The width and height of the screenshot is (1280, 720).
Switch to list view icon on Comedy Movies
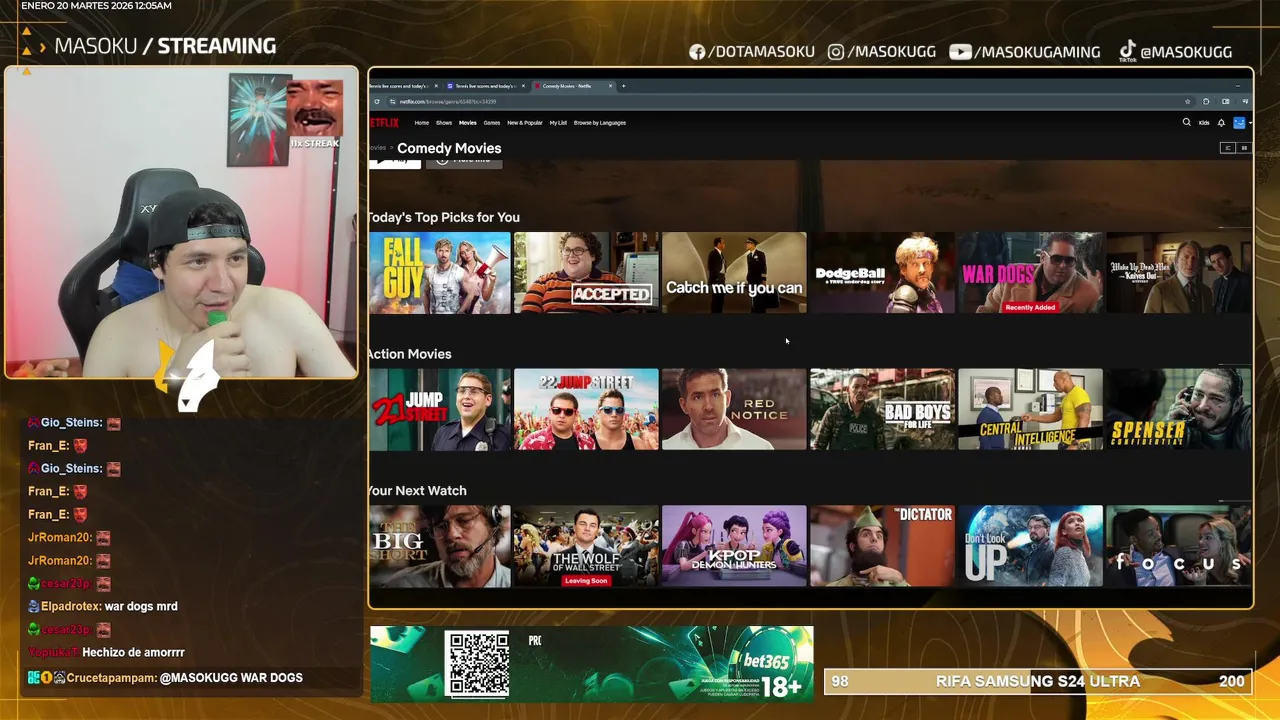pyautogui.click(x=1228, y=148)
